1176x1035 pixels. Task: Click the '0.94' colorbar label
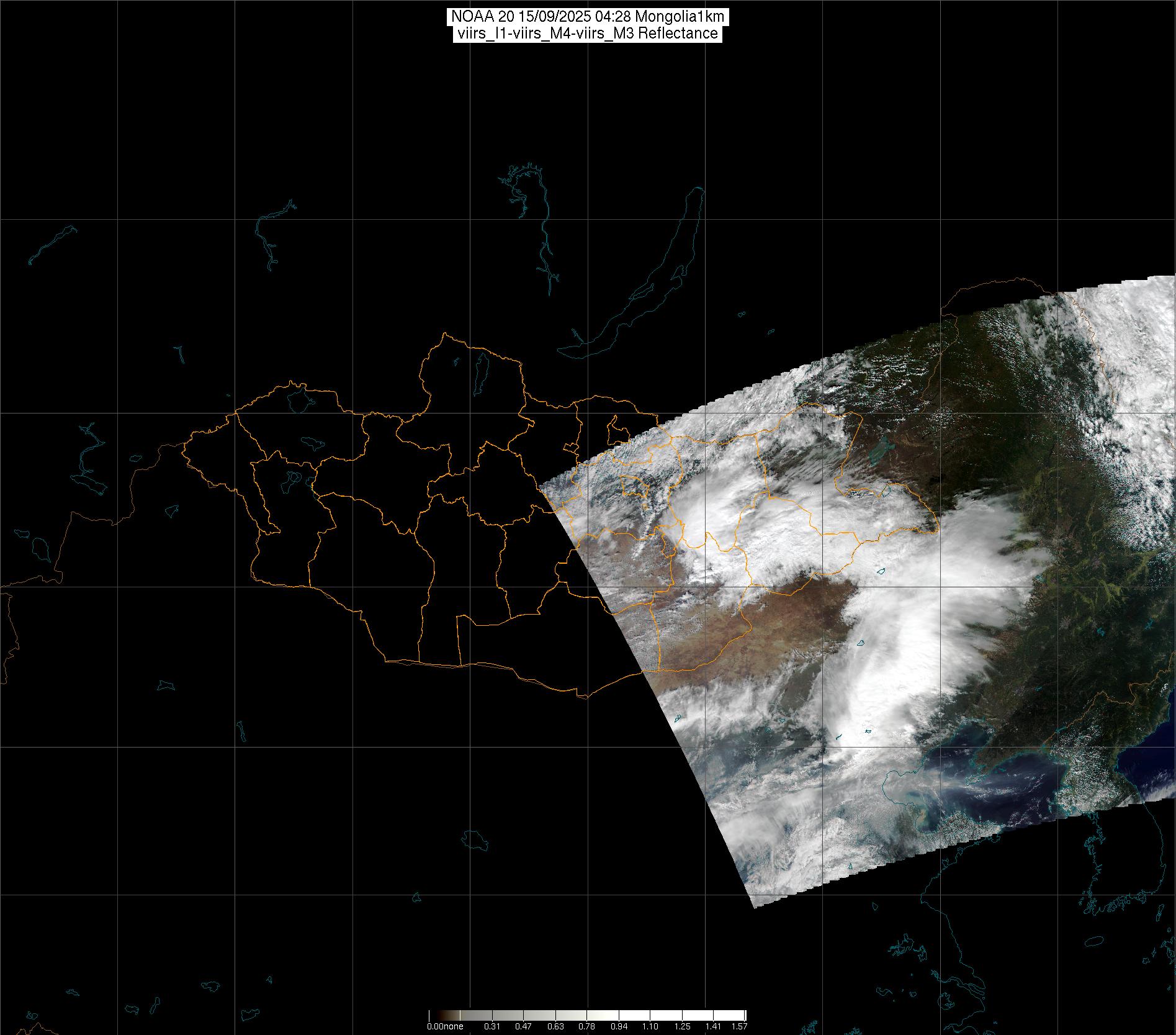(x=619, y=1027)
